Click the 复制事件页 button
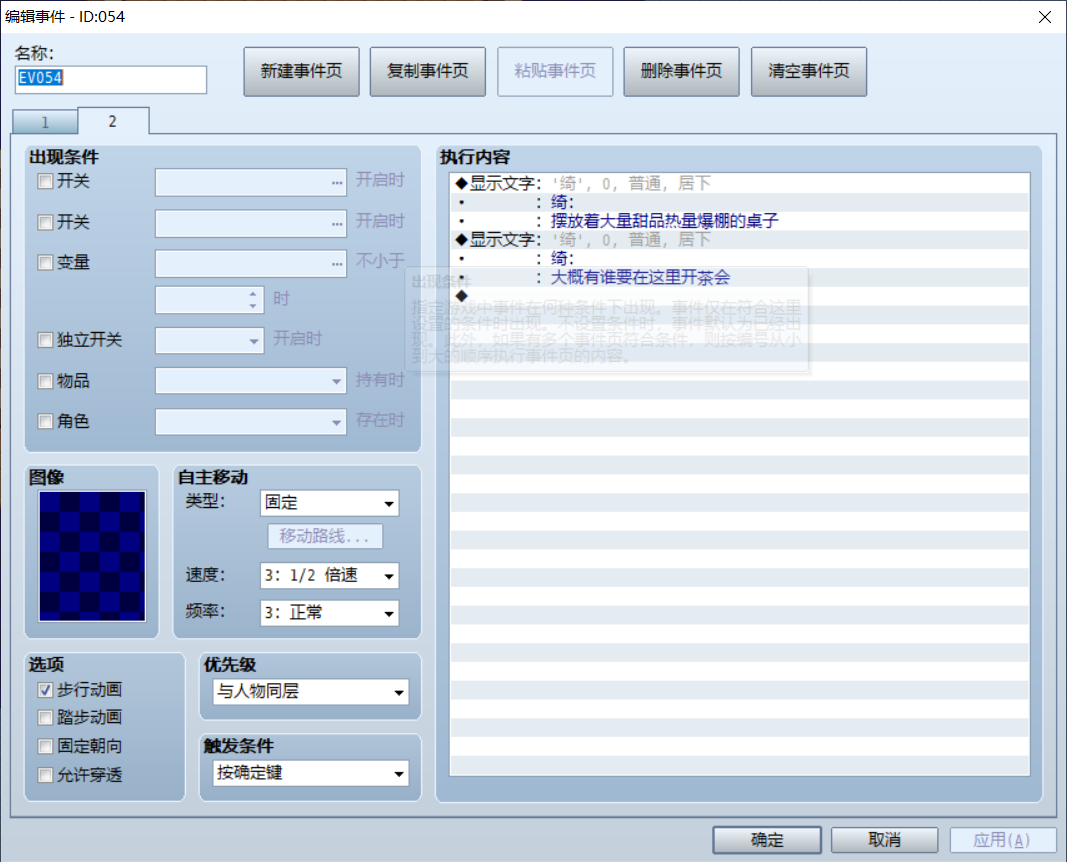This screenshot has width=1067, height=862. (428, 71)
